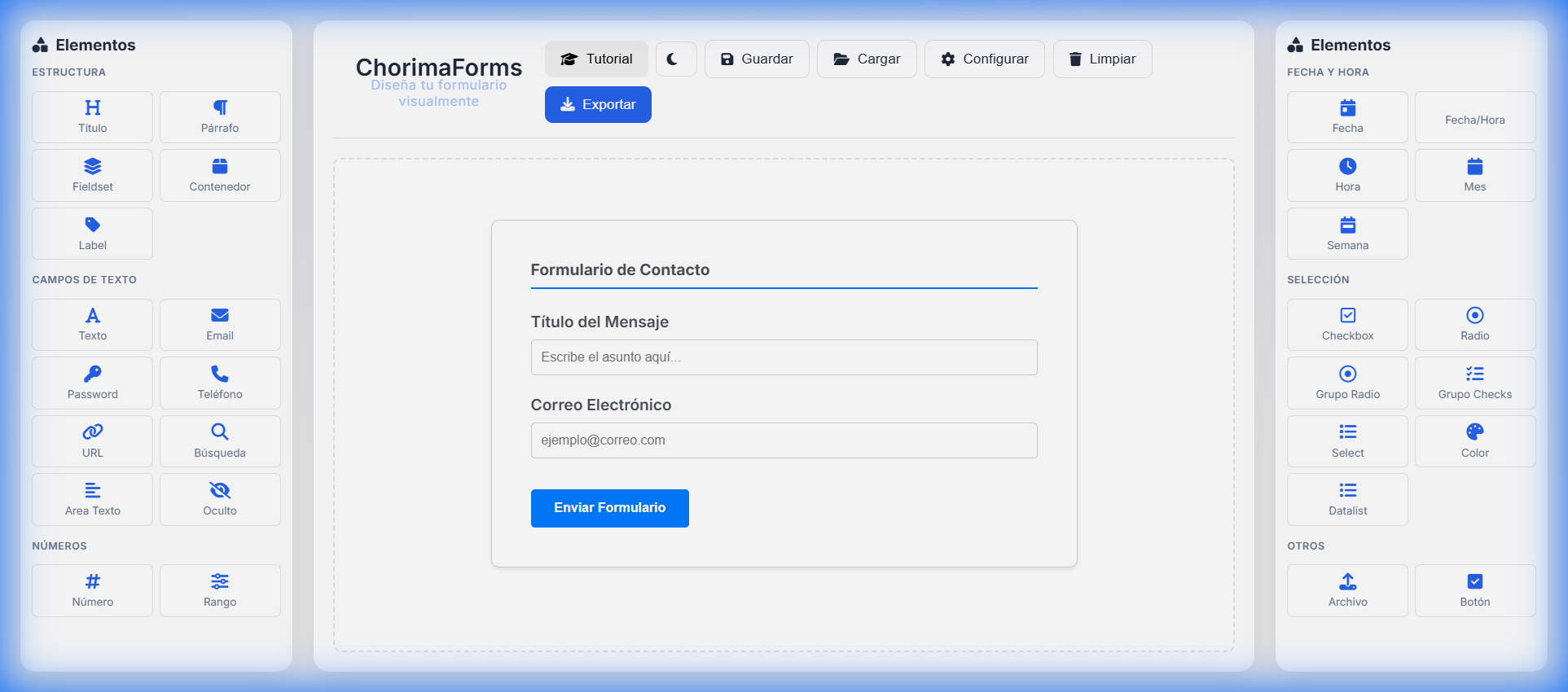
Task: Insert a Contenedor element
Action: click(220, 175)
